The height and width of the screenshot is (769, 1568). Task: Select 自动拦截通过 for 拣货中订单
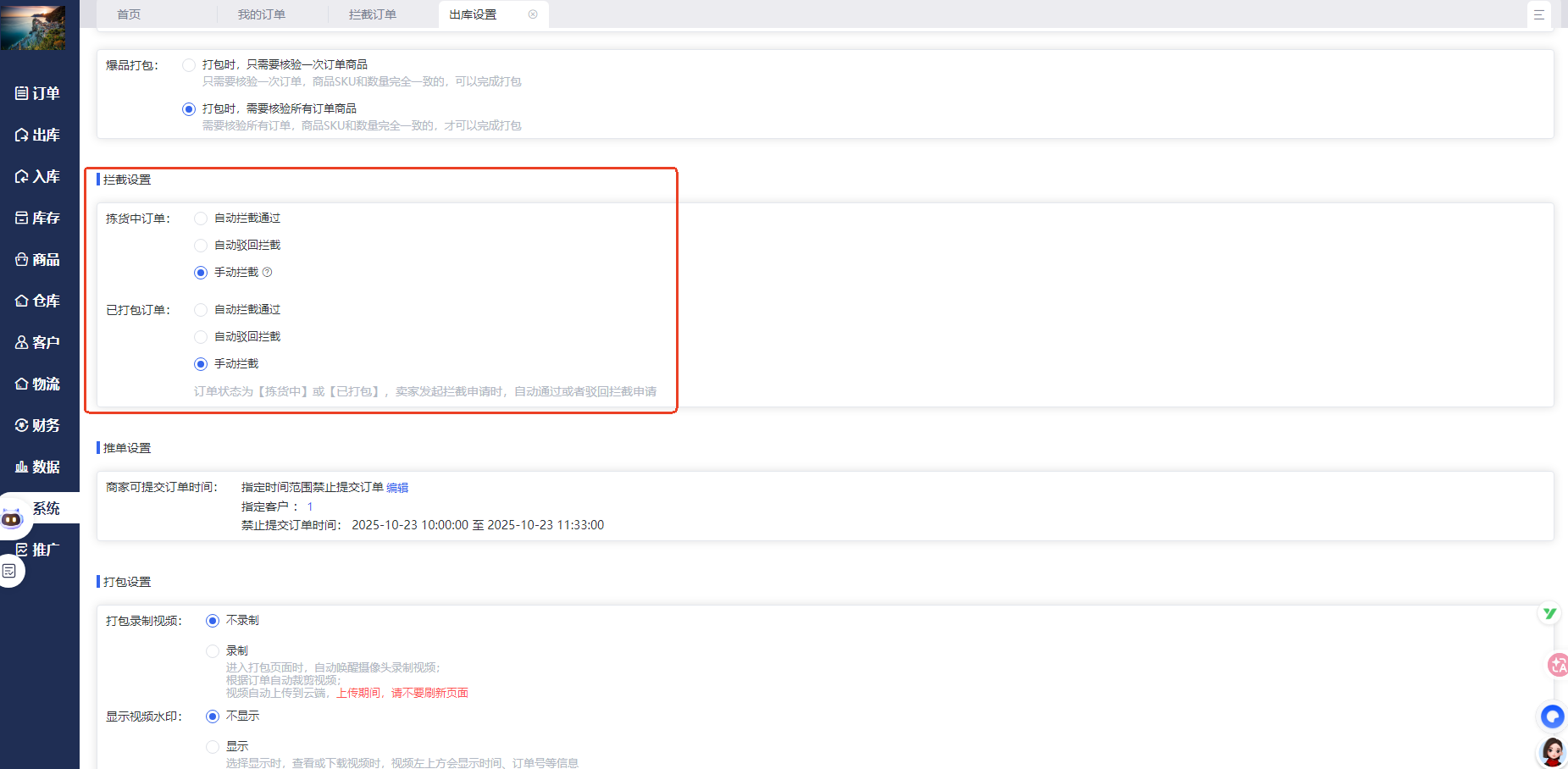pyautogui.click(x=201, y=219)
